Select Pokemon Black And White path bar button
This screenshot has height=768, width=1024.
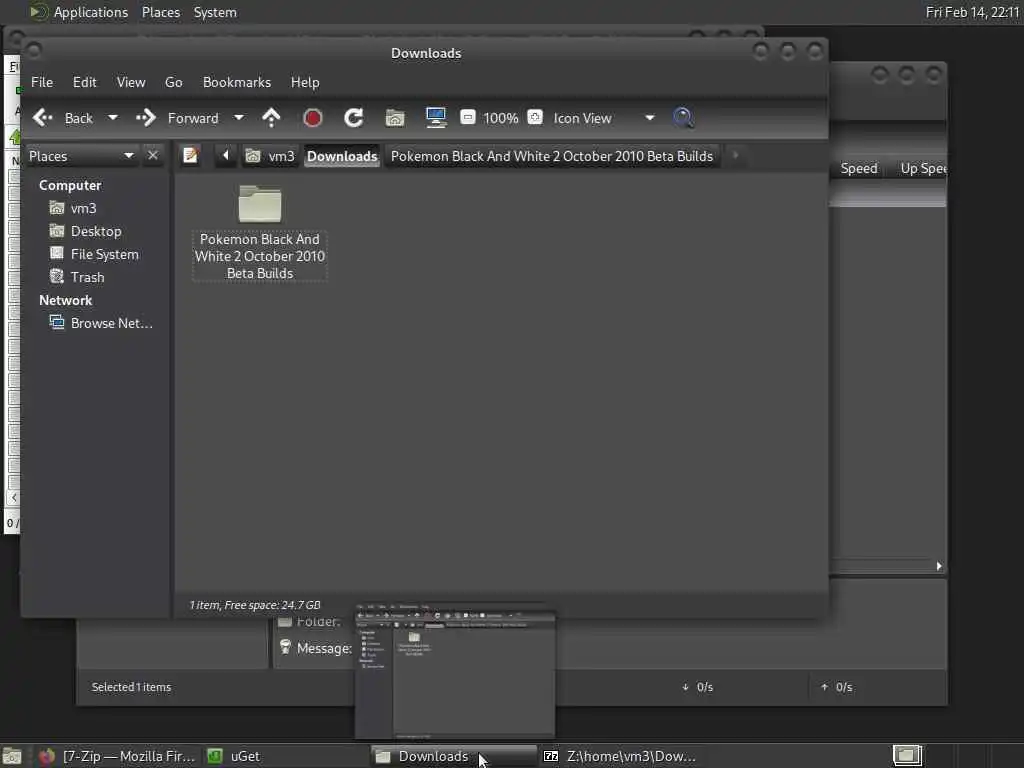click(552, 156)
